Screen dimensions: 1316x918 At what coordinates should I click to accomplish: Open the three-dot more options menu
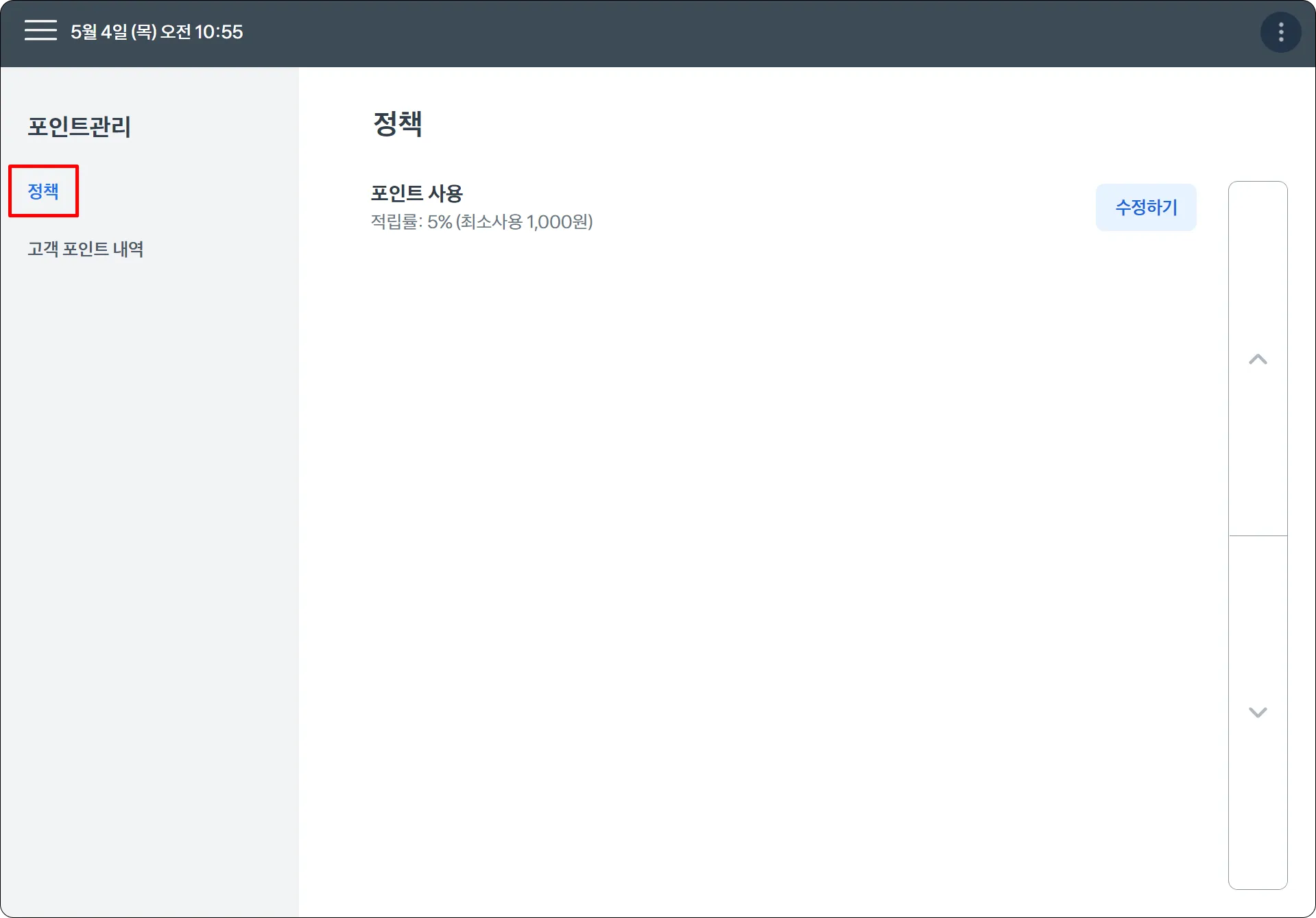1280,32
